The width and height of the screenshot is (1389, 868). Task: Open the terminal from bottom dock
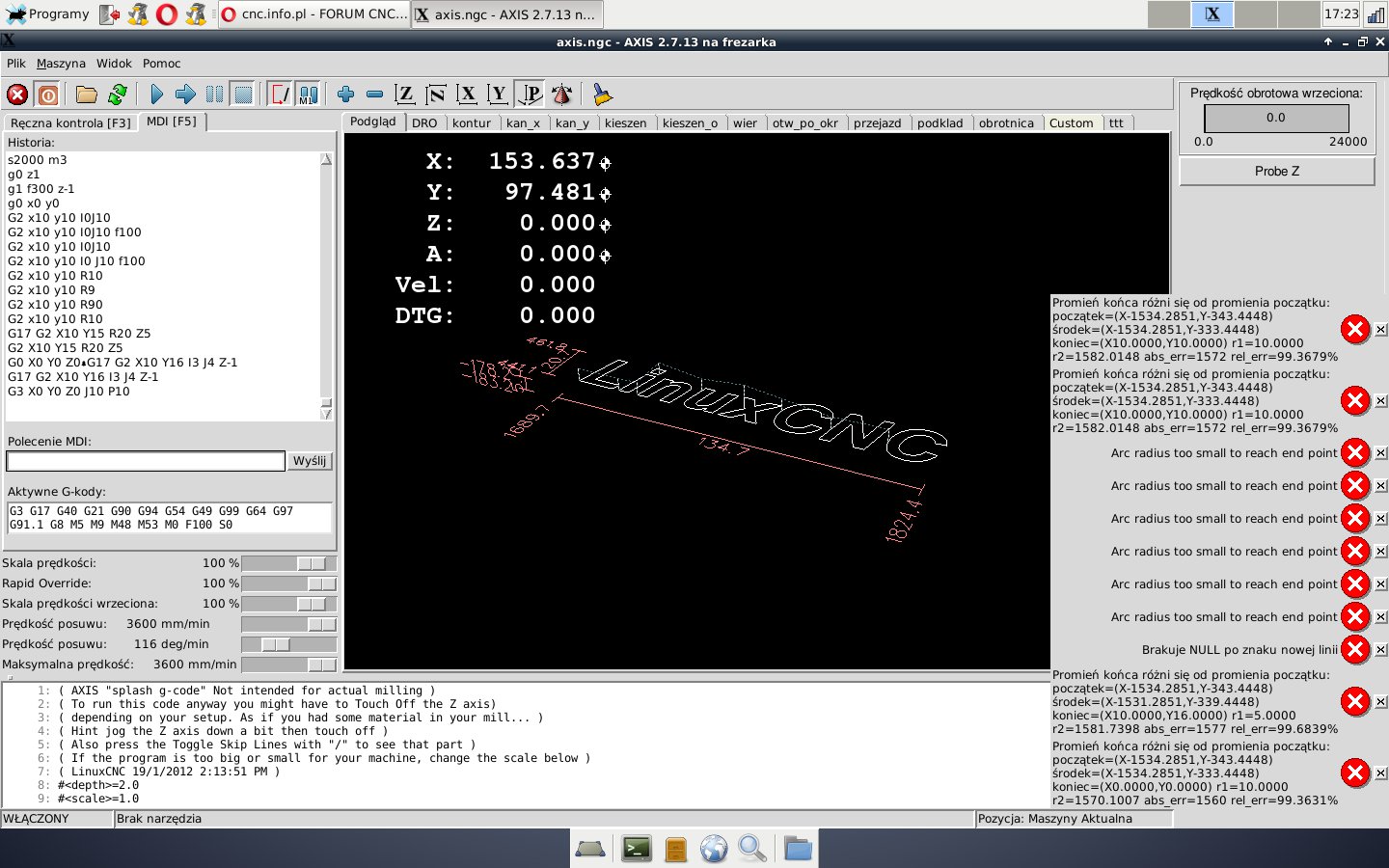point(637,849)
